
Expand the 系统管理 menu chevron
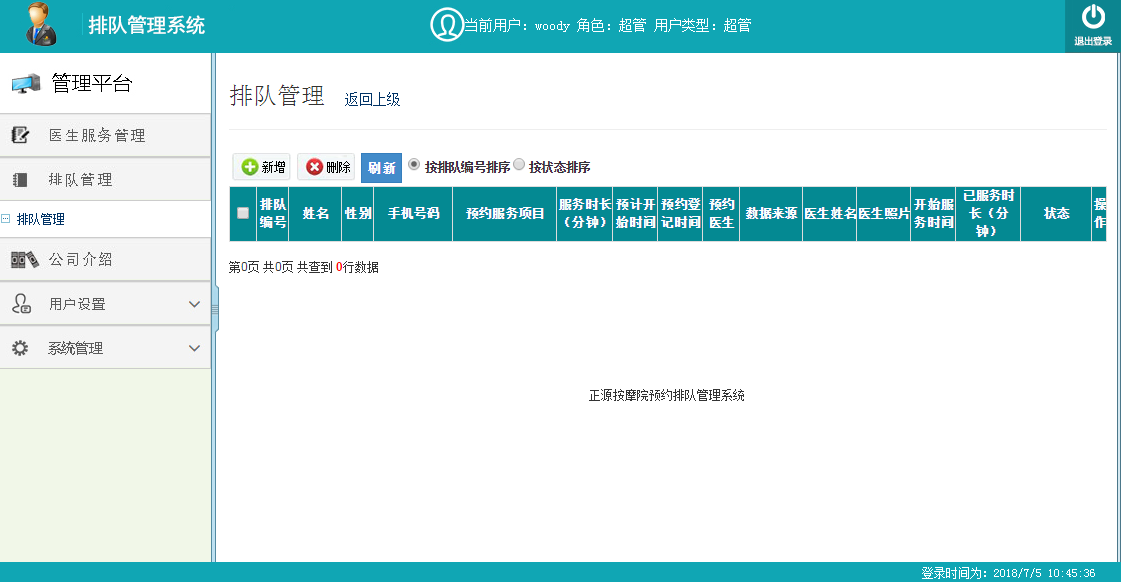[x=195, y=348]
